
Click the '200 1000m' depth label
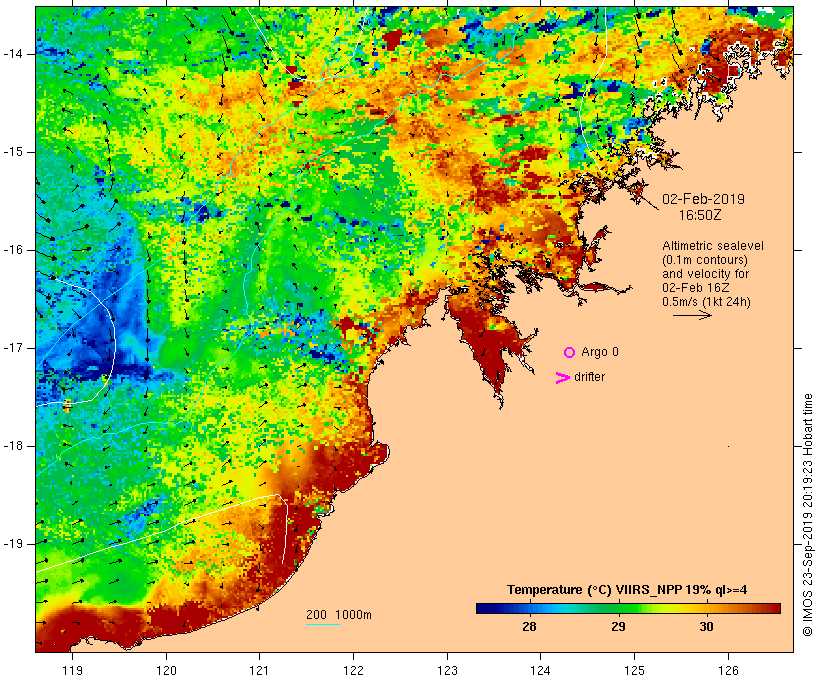339,615
